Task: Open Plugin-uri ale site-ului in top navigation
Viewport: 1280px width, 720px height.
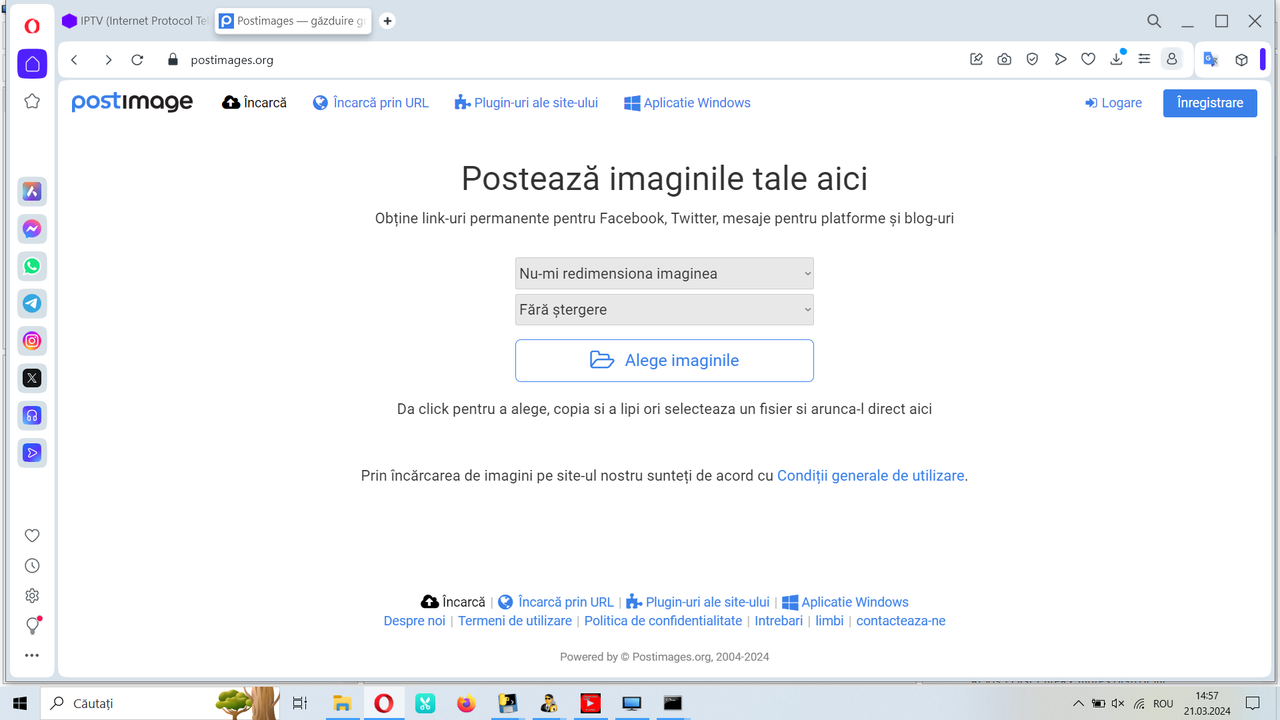Action: 526,103
